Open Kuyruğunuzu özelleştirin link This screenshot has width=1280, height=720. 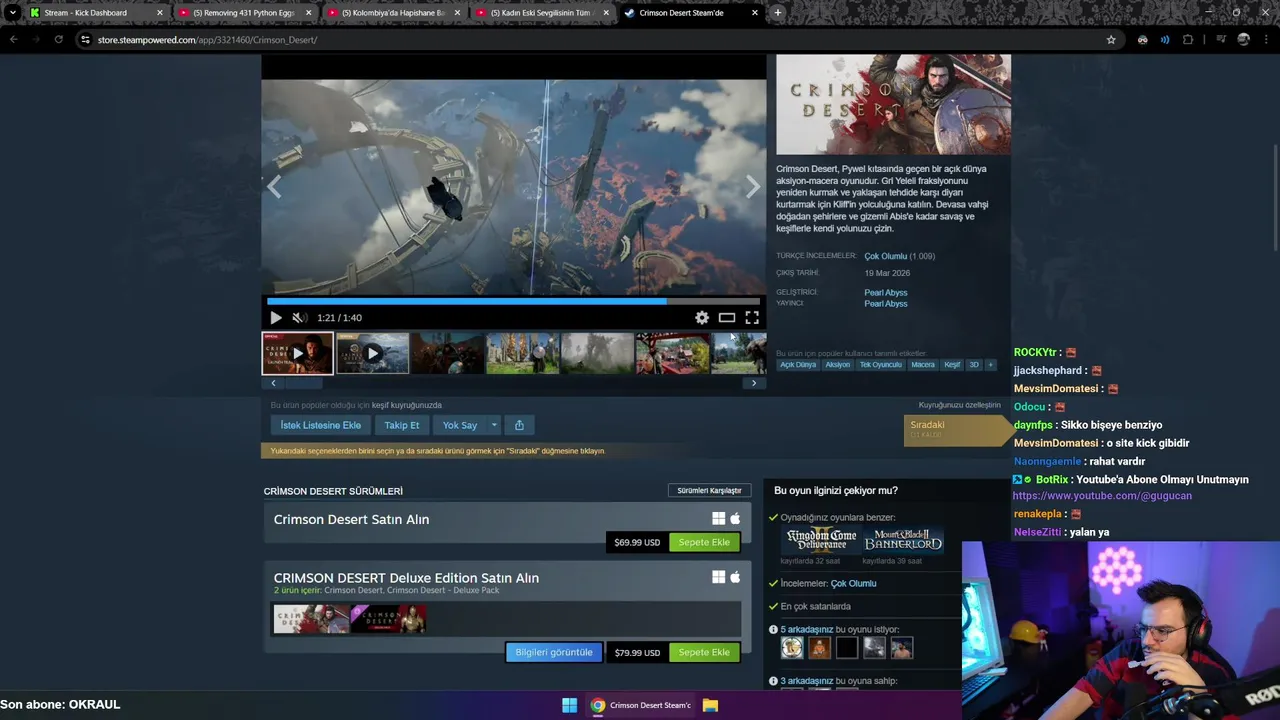coord(960,405)
